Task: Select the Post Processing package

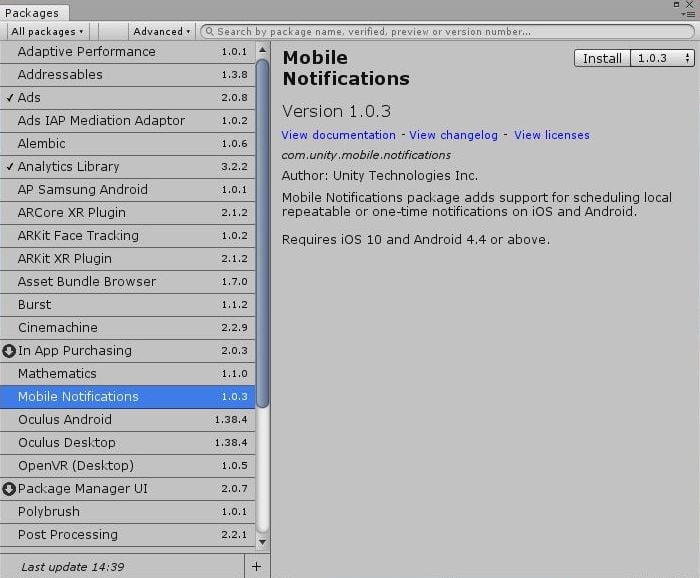Action: pyautogui.click(x=128, y=535)
